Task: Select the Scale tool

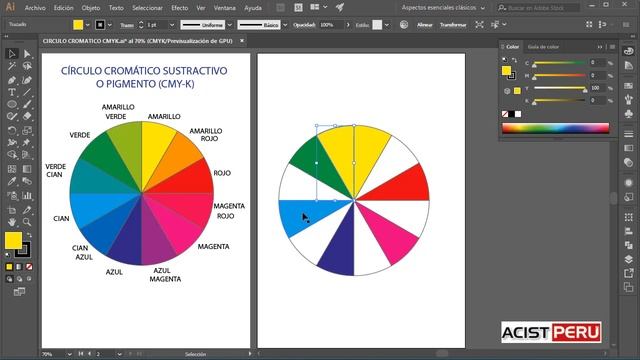Action: point(27,131)
